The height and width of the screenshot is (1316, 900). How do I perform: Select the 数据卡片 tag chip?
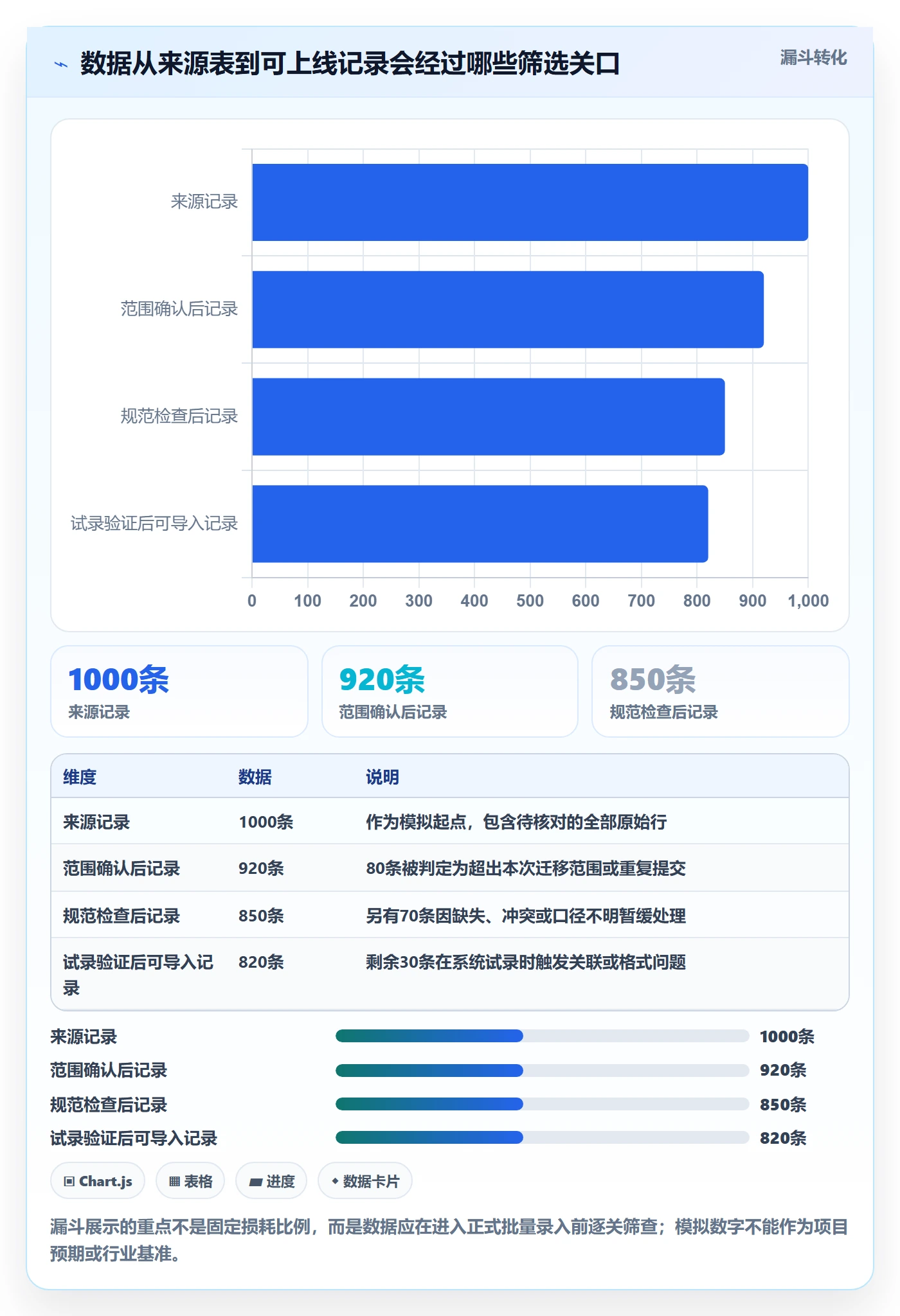(x=365, y=1181)
